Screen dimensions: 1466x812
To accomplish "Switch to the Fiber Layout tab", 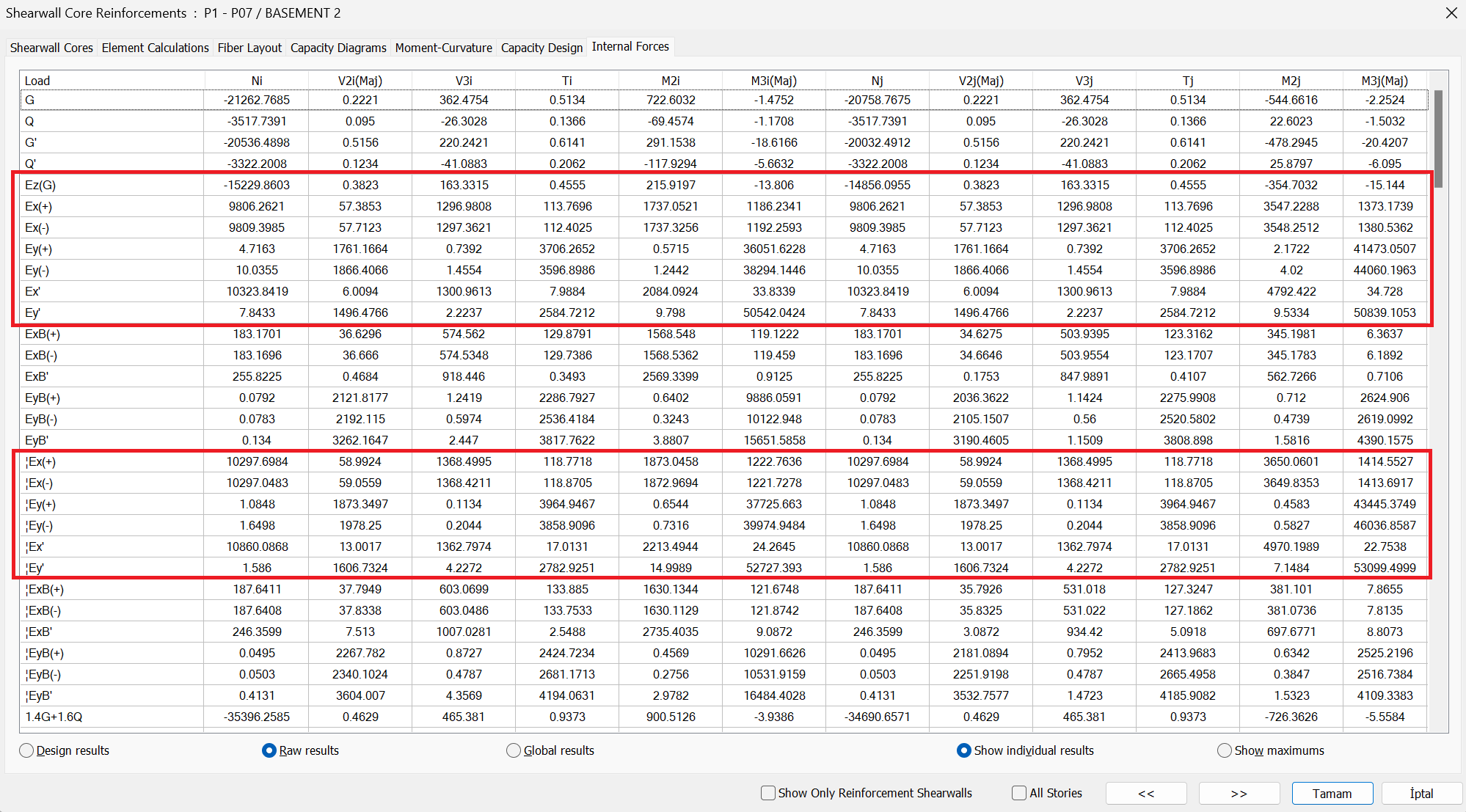I will coord(249,48).
